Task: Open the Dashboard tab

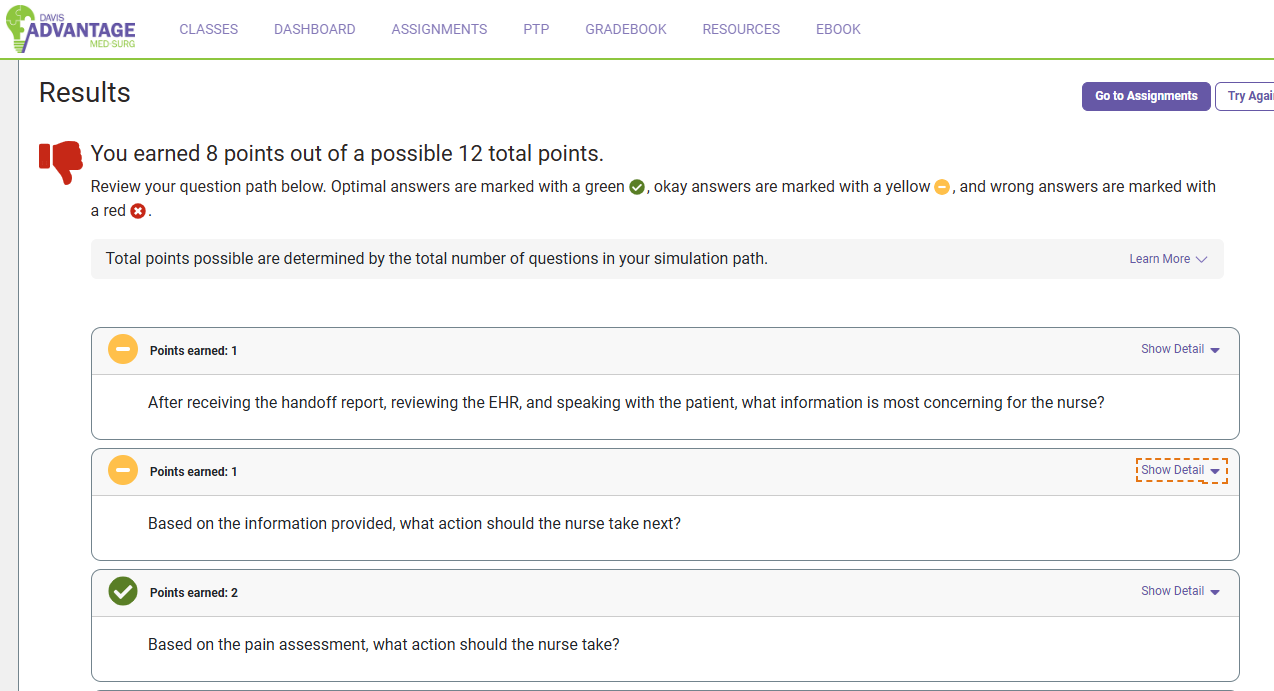Action: 315,29
